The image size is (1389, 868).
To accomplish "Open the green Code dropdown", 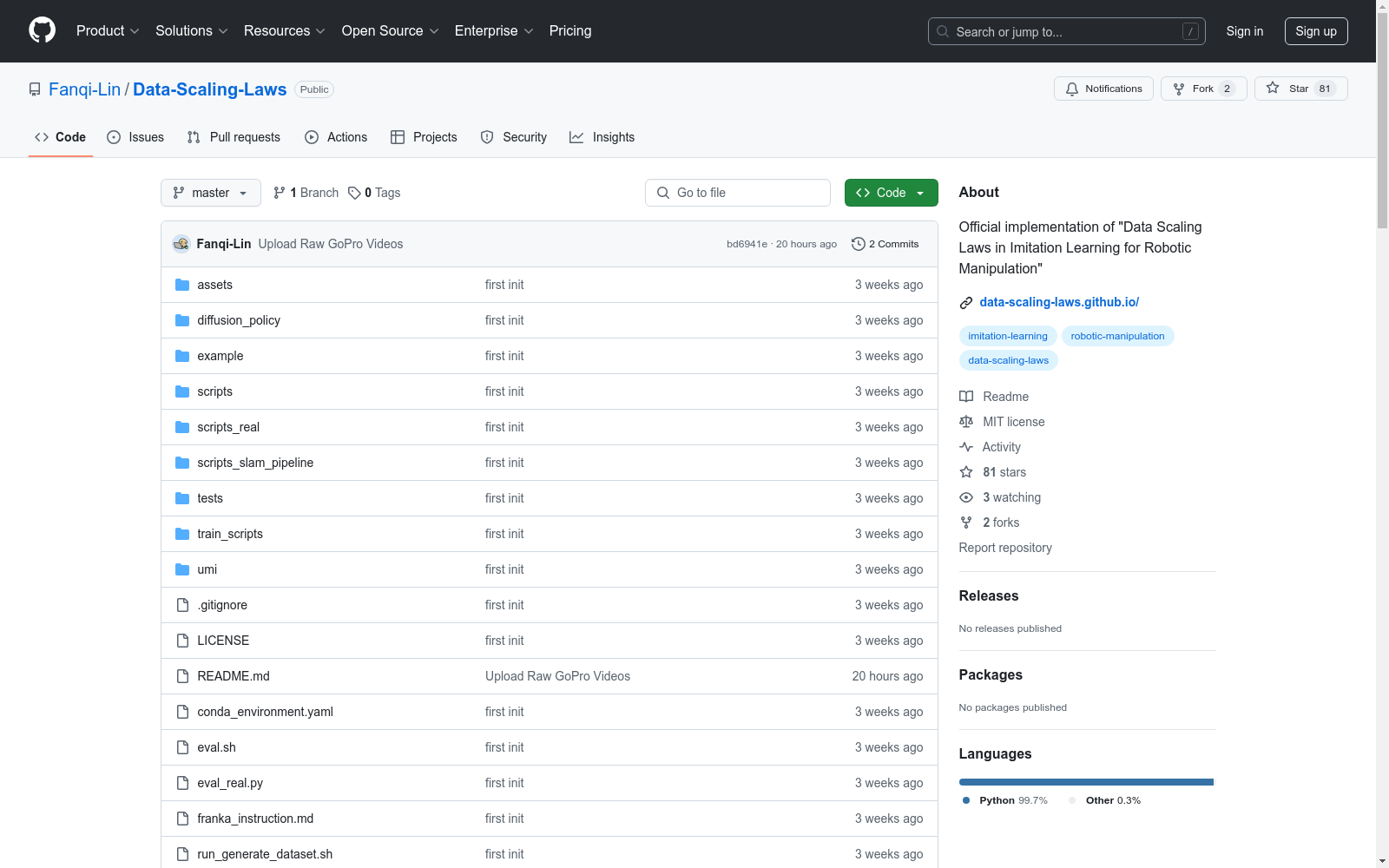I will coord(891,193).
